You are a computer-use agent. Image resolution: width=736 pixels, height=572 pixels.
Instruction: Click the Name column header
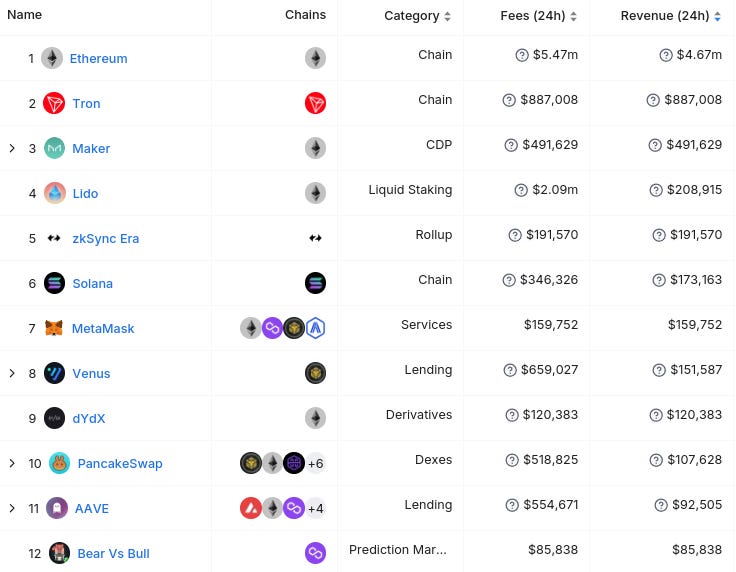click(x=24, y=15)
